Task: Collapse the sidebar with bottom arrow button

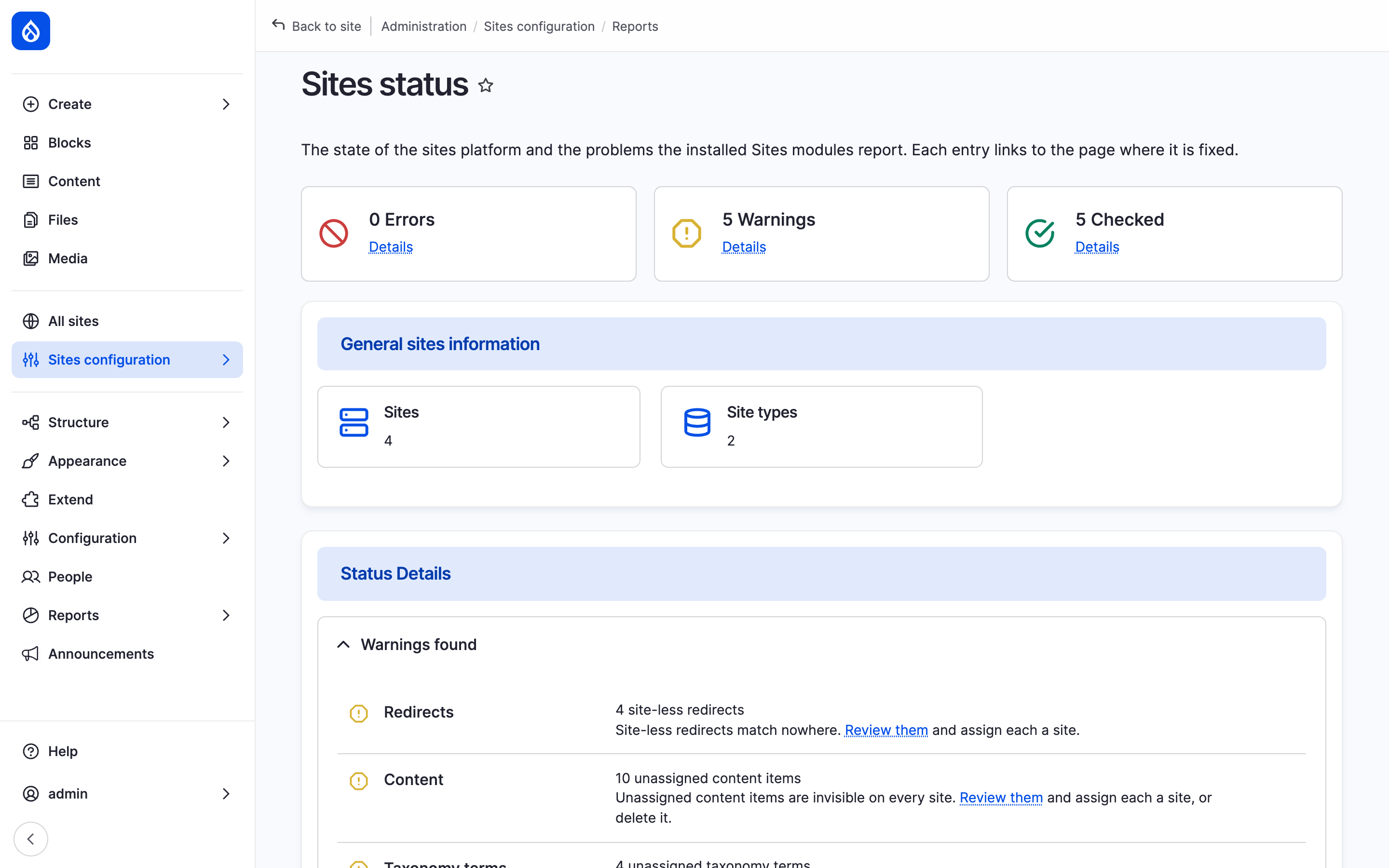Action: tap(30, 839)
